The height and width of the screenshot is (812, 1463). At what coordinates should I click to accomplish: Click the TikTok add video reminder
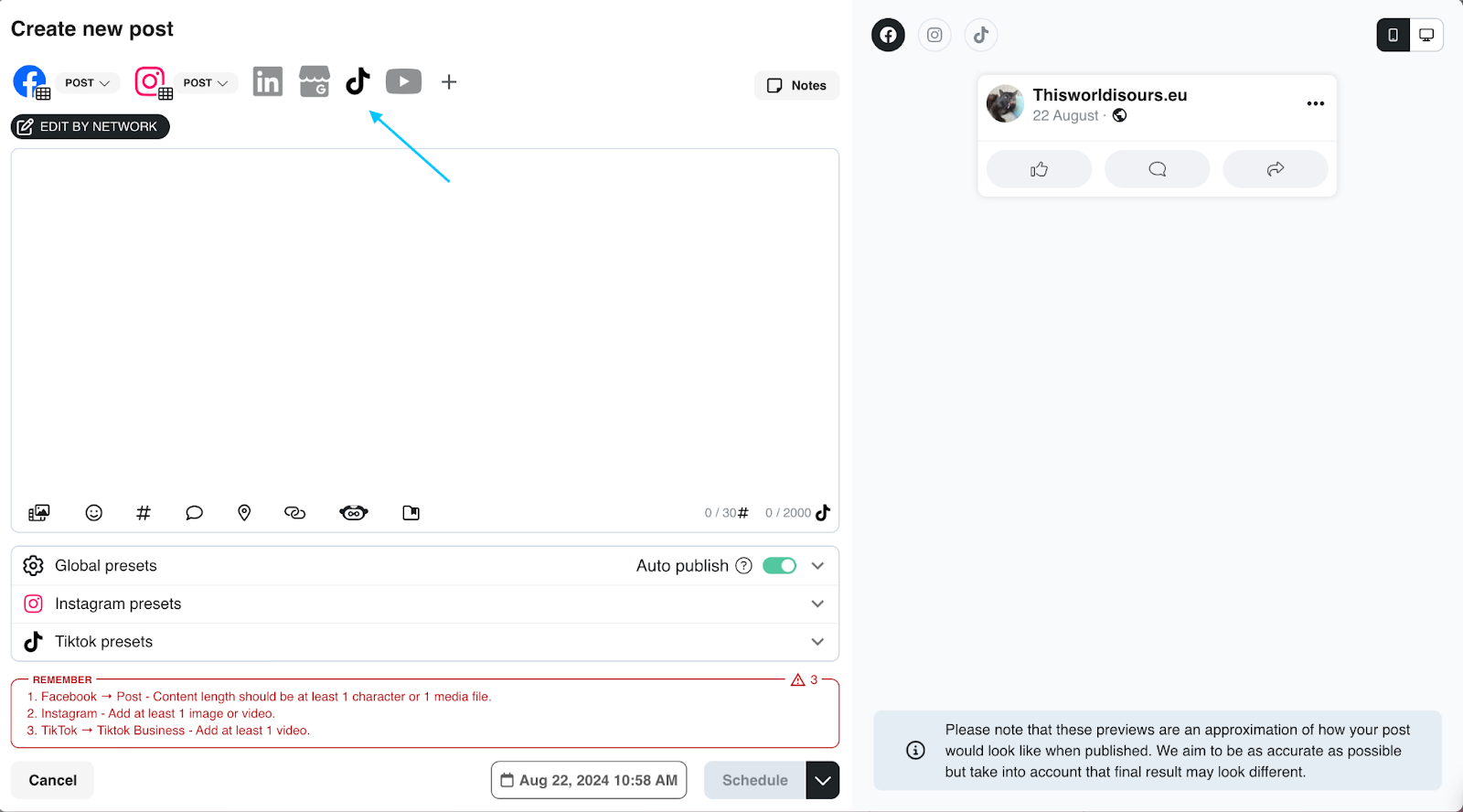point(168,731)
